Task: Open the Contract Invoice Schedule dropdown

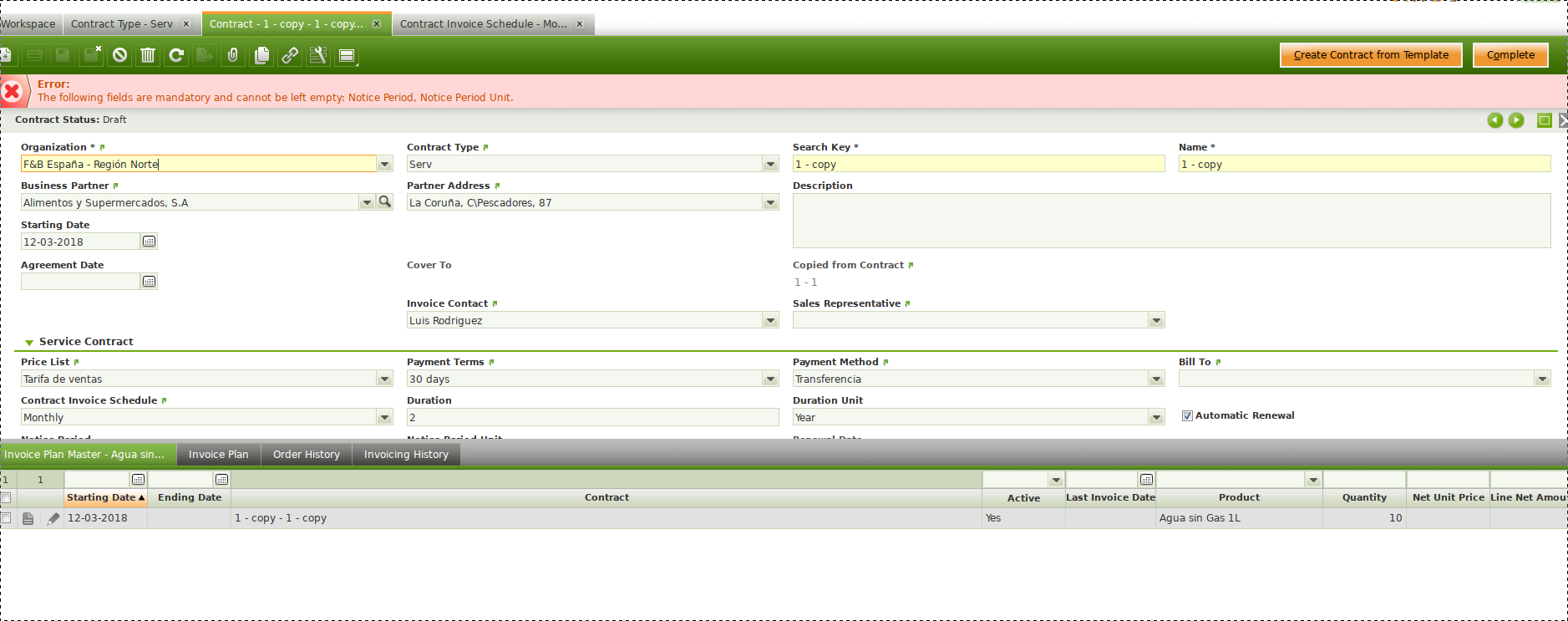Action: 385,417
